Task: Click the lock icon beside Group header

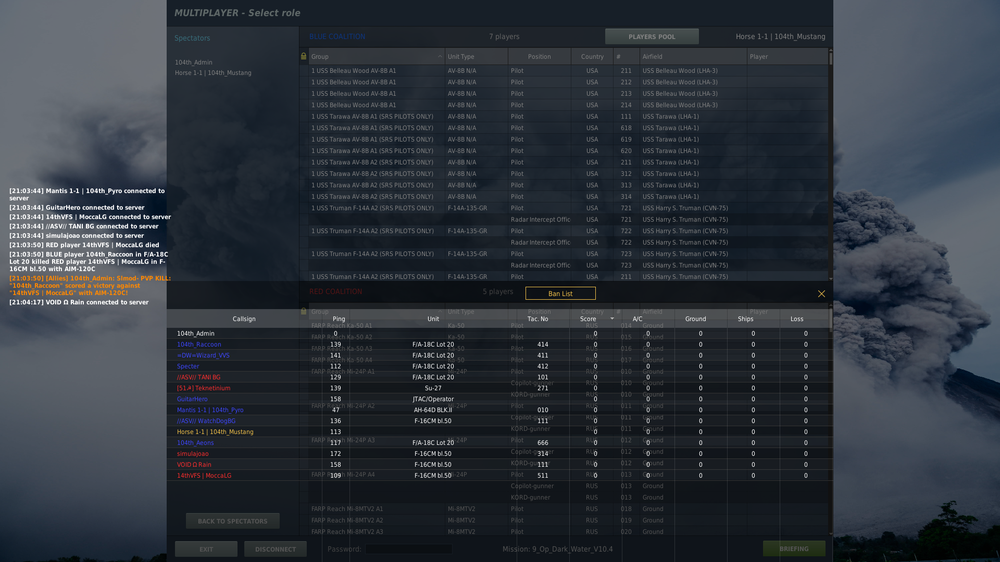Action: (304, 56)
